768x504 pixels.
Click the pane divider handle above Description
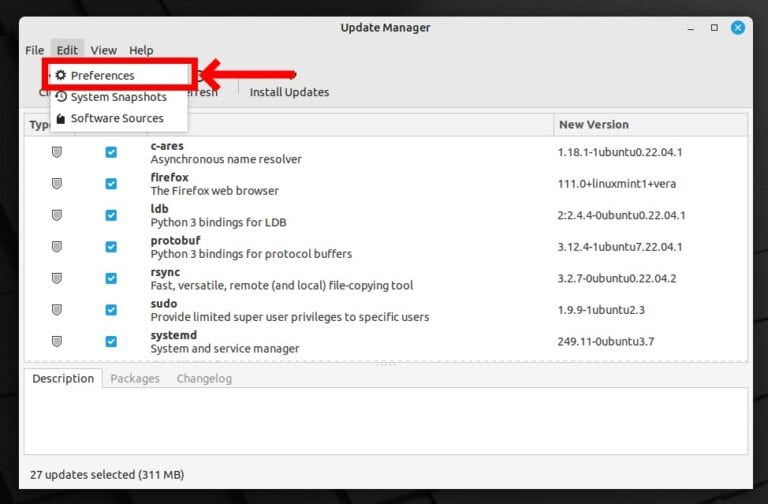(385, 364)
